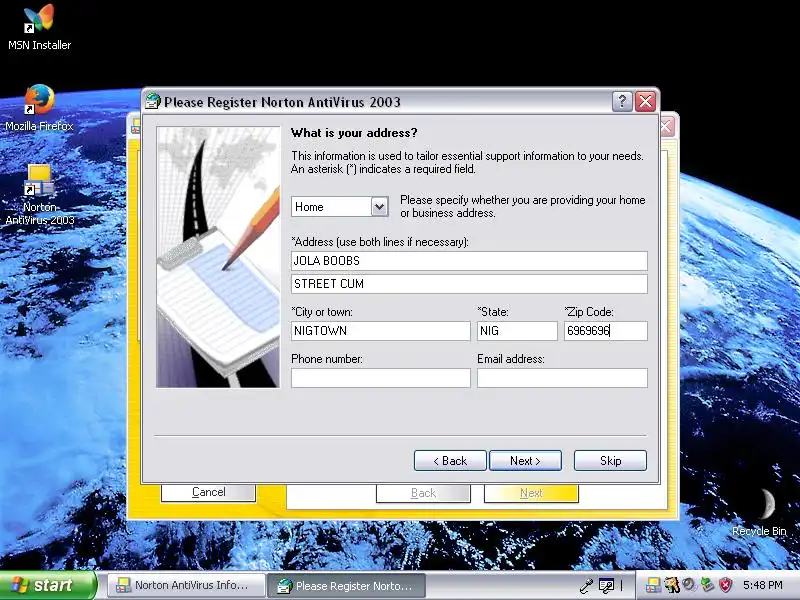800x600 pixels.
Task: Close the background Norton AntiVirus Information window
Action: pos(668,126)
